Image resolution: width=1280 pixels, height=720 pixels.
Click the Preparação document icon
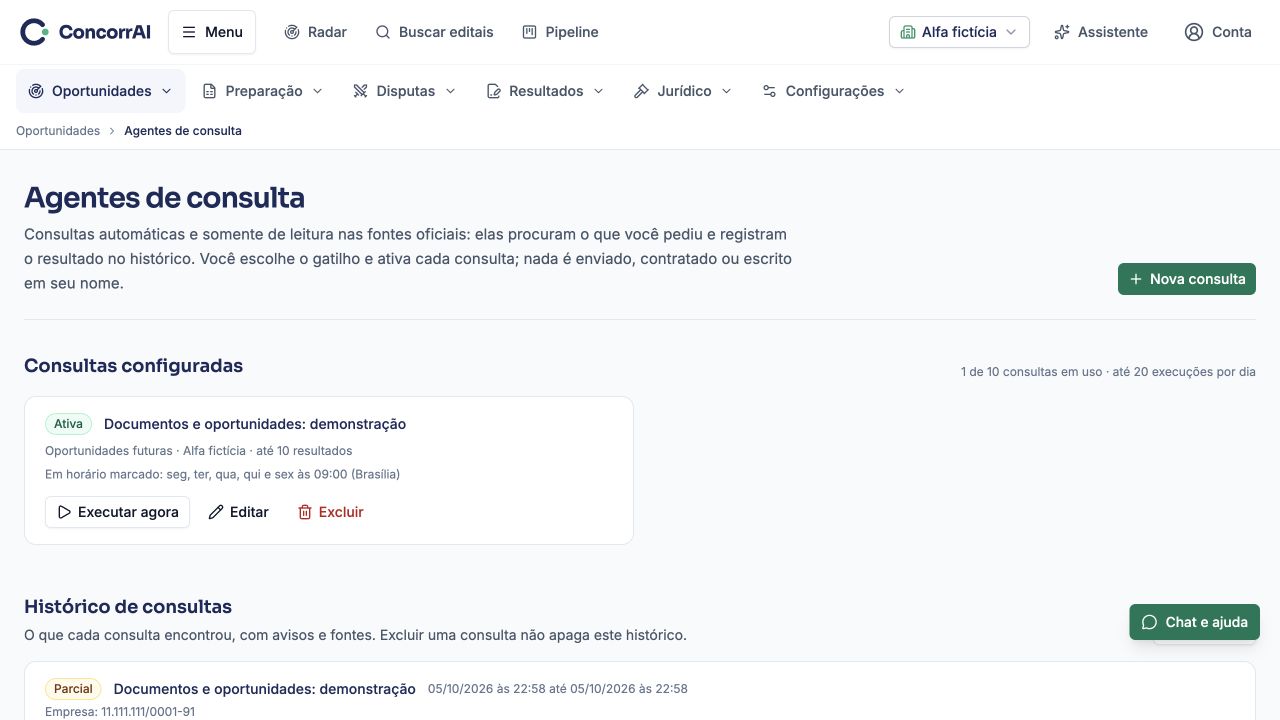(209, 91)
